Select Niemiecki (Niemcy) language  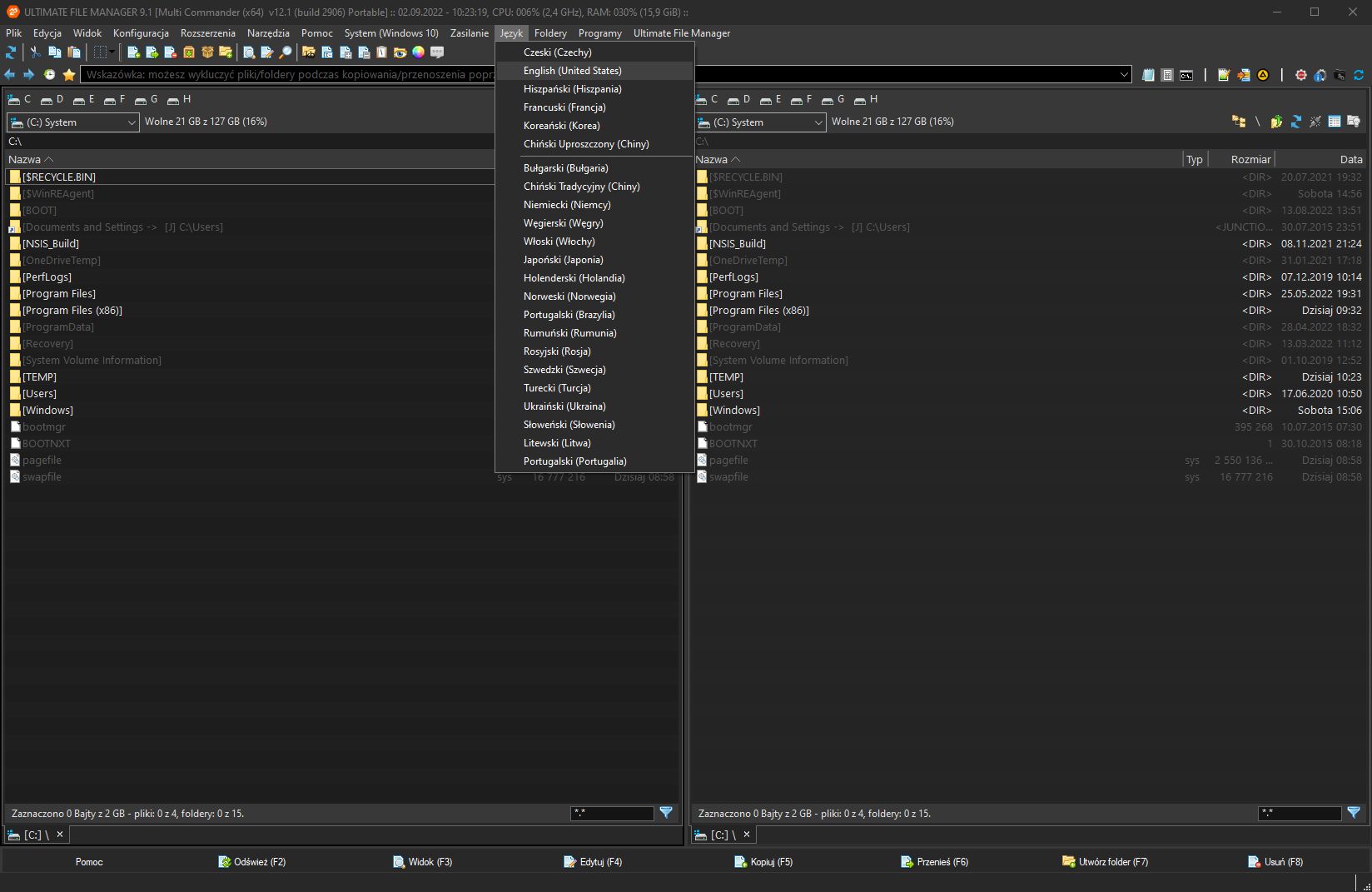594,205
